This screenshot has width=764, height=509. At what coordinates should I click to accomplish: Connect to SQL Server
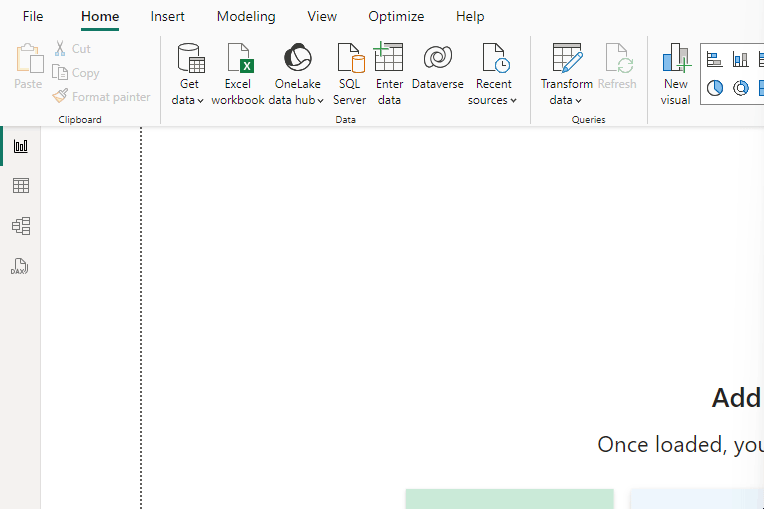coord(350,74)
